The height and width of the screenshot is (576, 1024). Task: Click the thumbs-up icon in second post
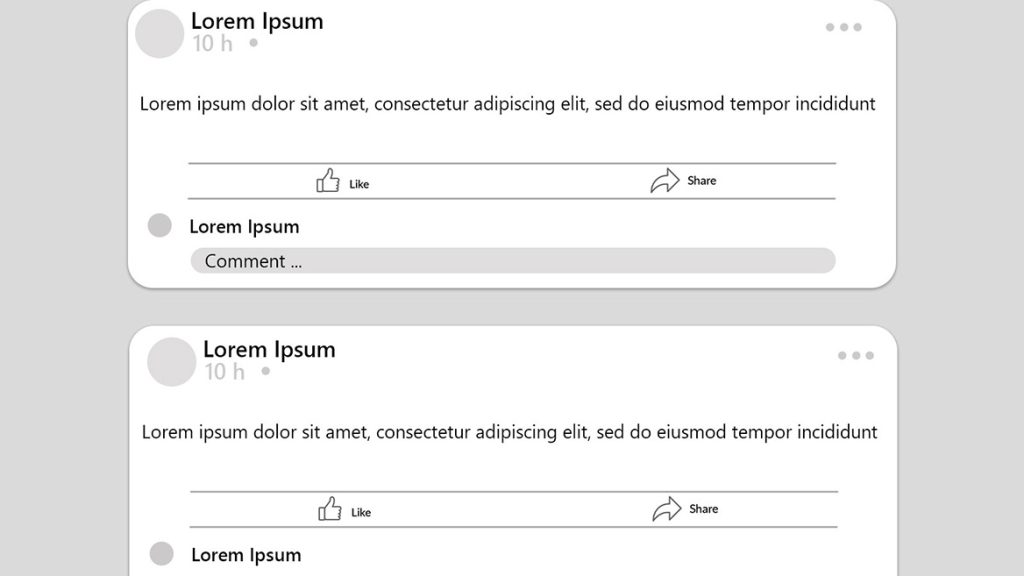click(x=330, y=509)
